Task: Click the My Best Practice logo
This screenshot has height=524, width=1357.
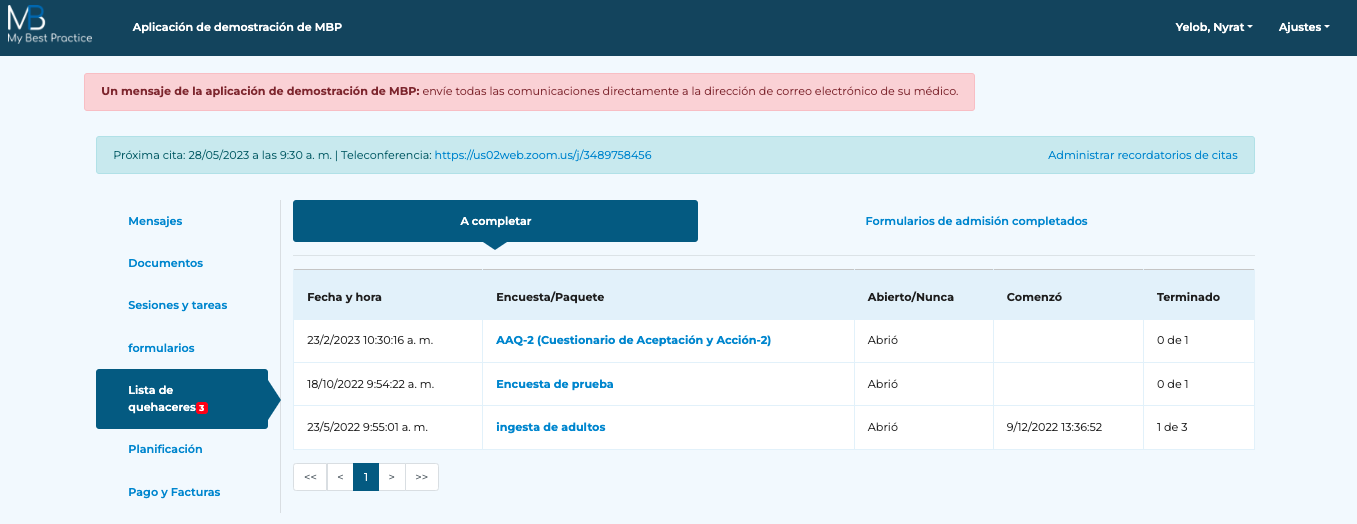Action: point(49,26)
